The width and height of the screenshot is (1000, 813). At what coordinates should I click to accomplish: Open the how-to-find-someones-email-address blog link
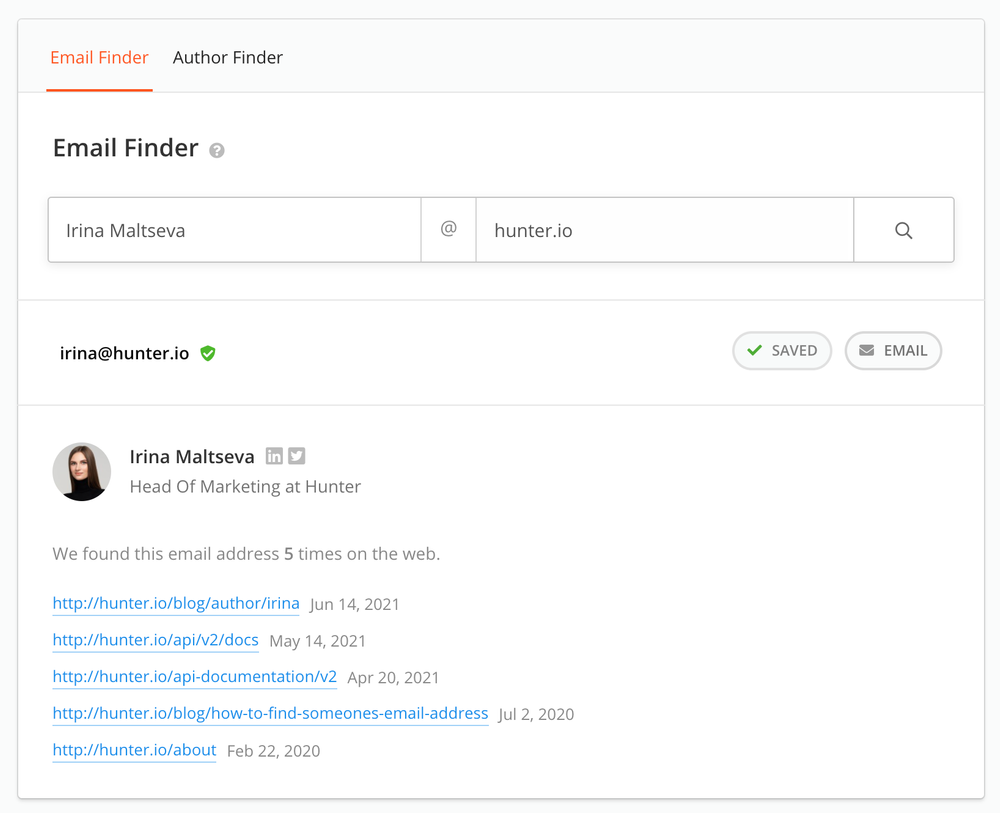coord(270,713)
